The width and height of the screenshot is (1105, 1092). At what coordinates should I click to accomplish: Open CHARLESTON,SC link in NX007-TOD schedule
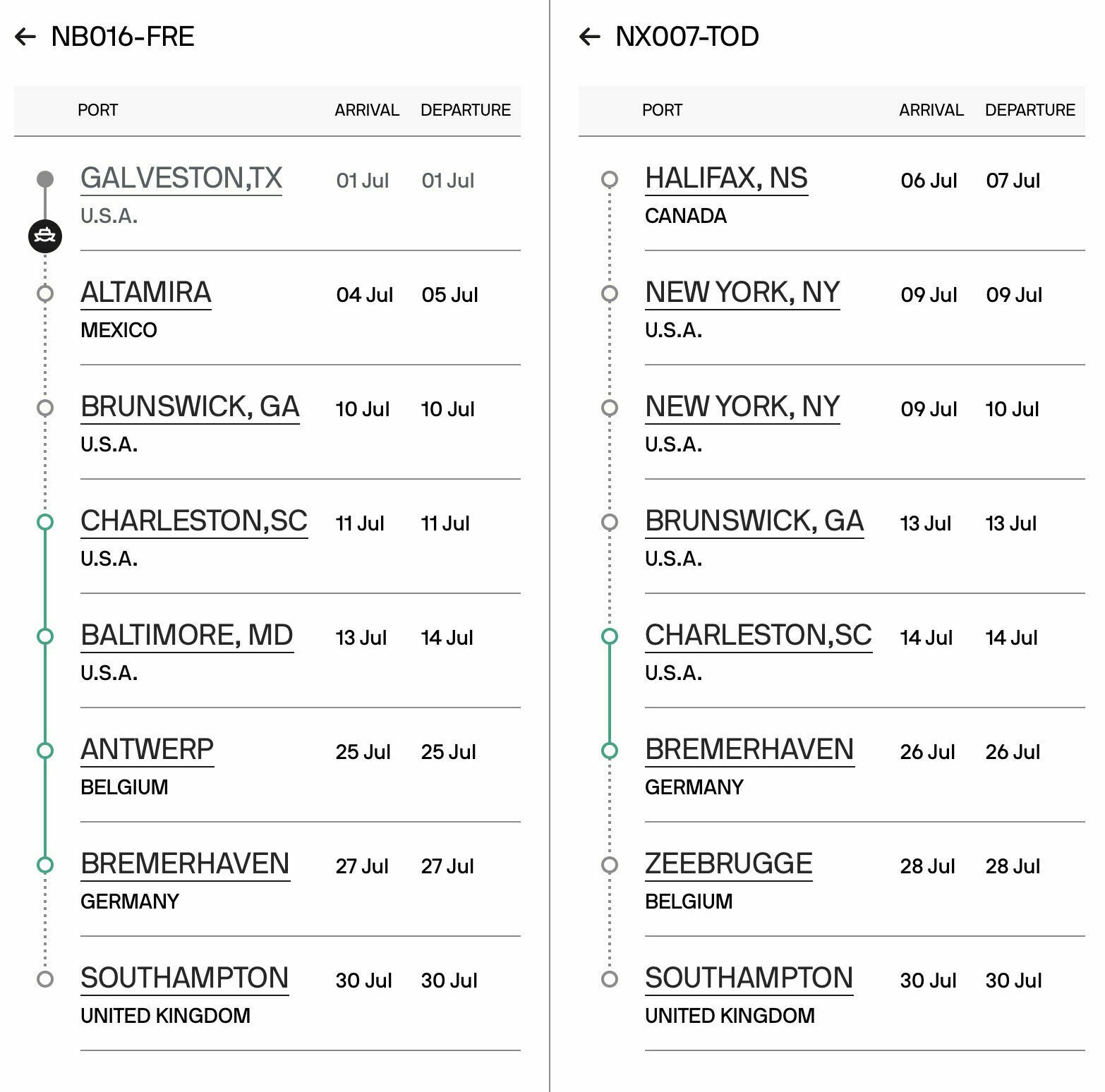[x=758, y=636]
